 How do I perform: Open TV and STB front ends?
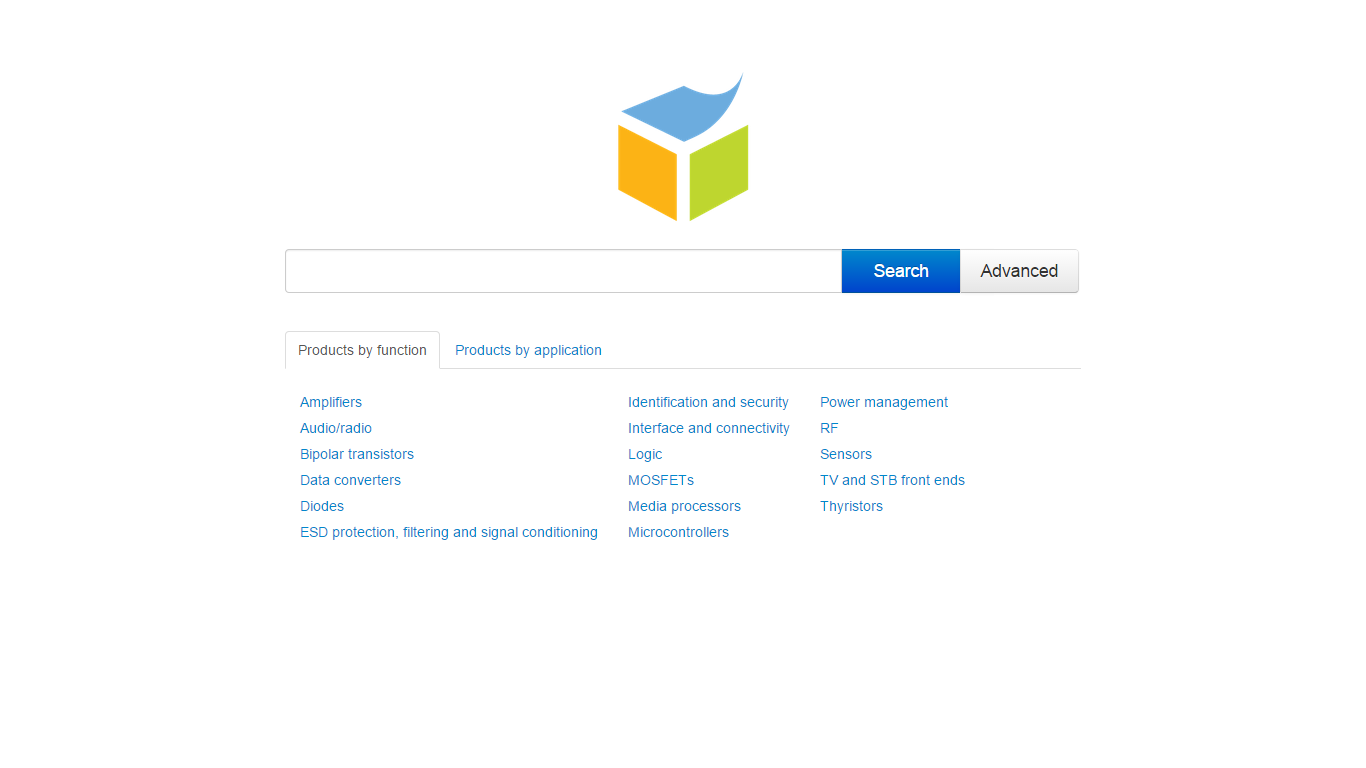(892, 480)
